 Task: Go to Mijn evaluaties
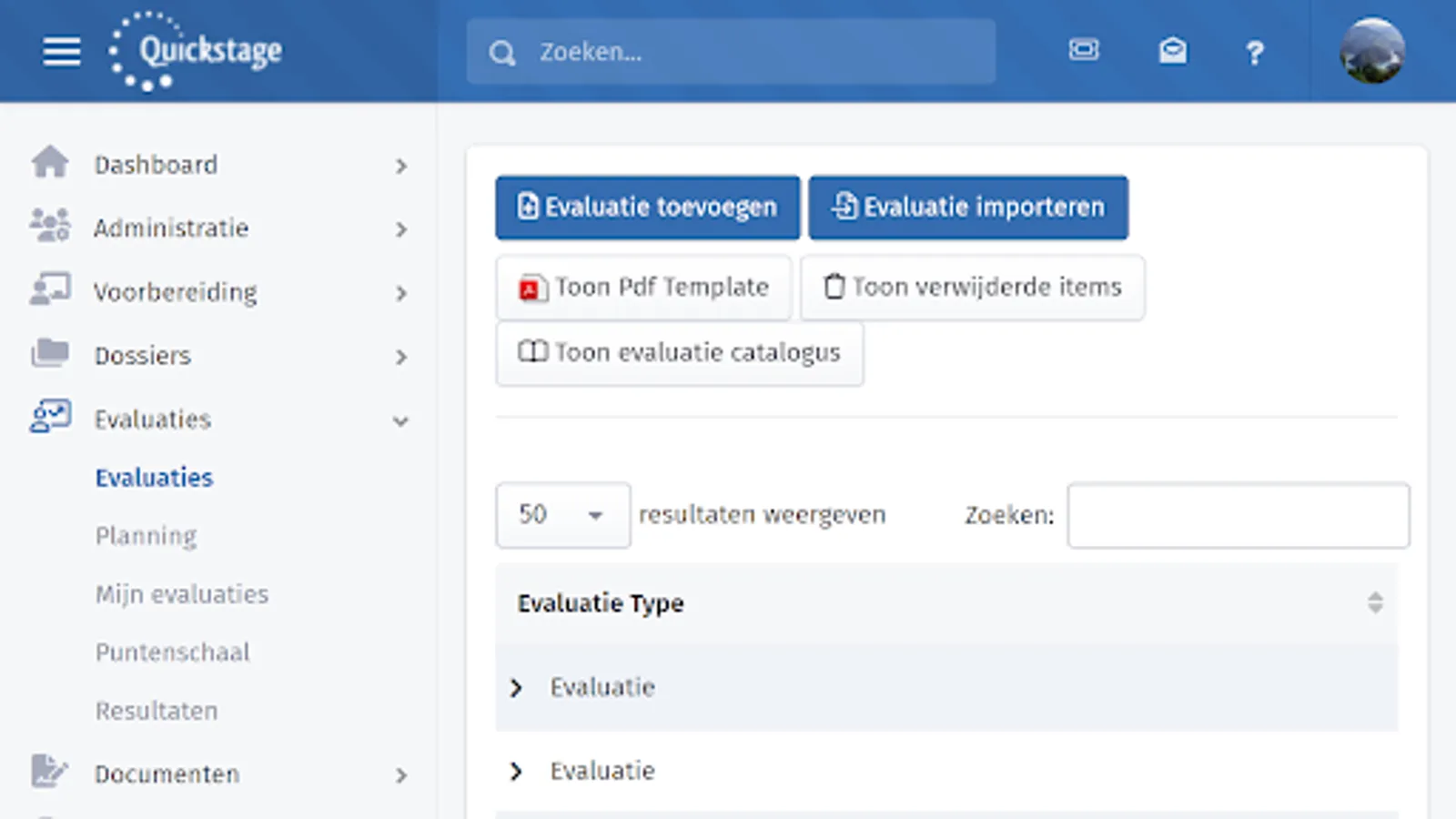[182, 594]
